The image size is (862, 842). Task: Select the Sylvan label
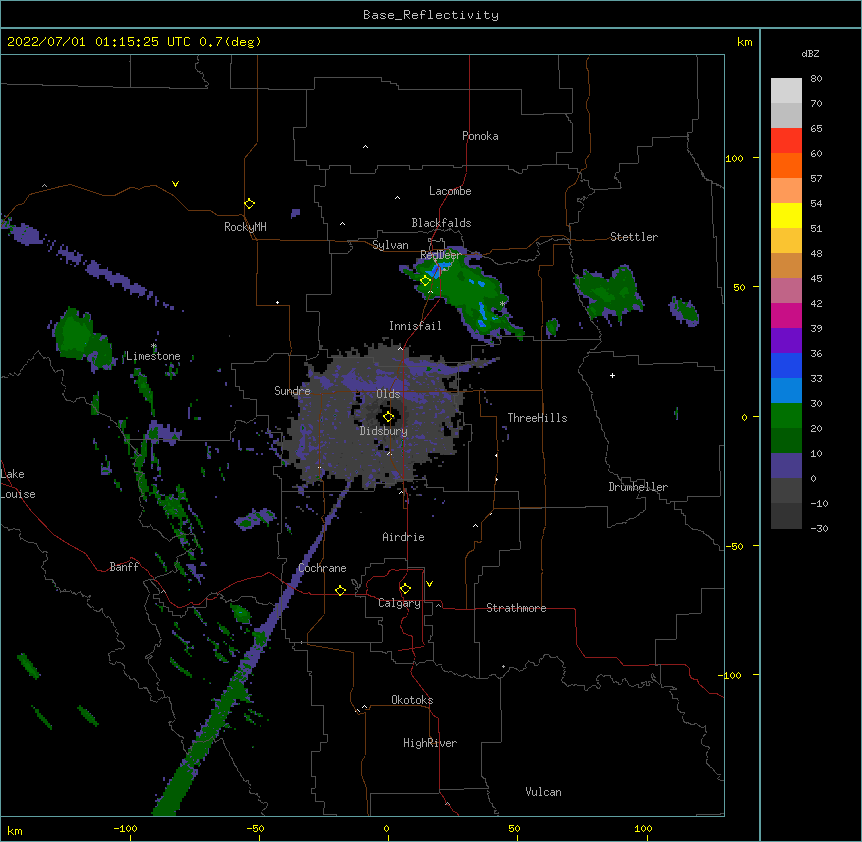[390, 245]
